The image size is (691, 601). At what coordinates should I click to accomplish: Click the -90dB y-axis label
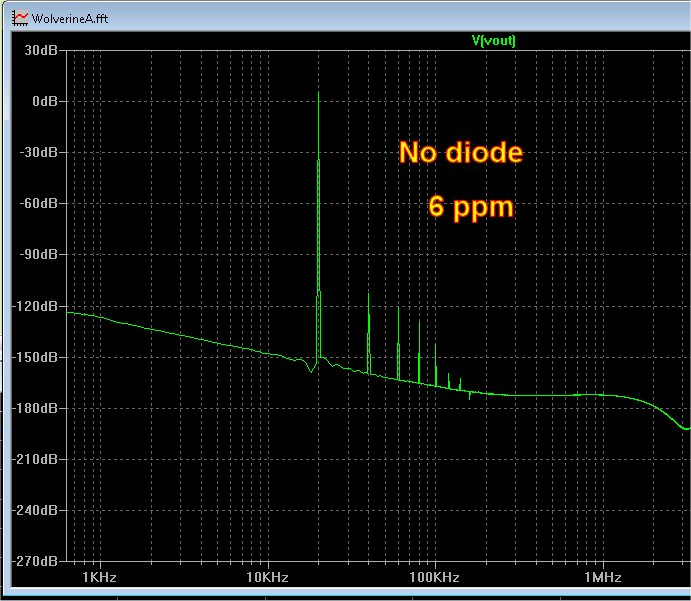click(38, 254)
